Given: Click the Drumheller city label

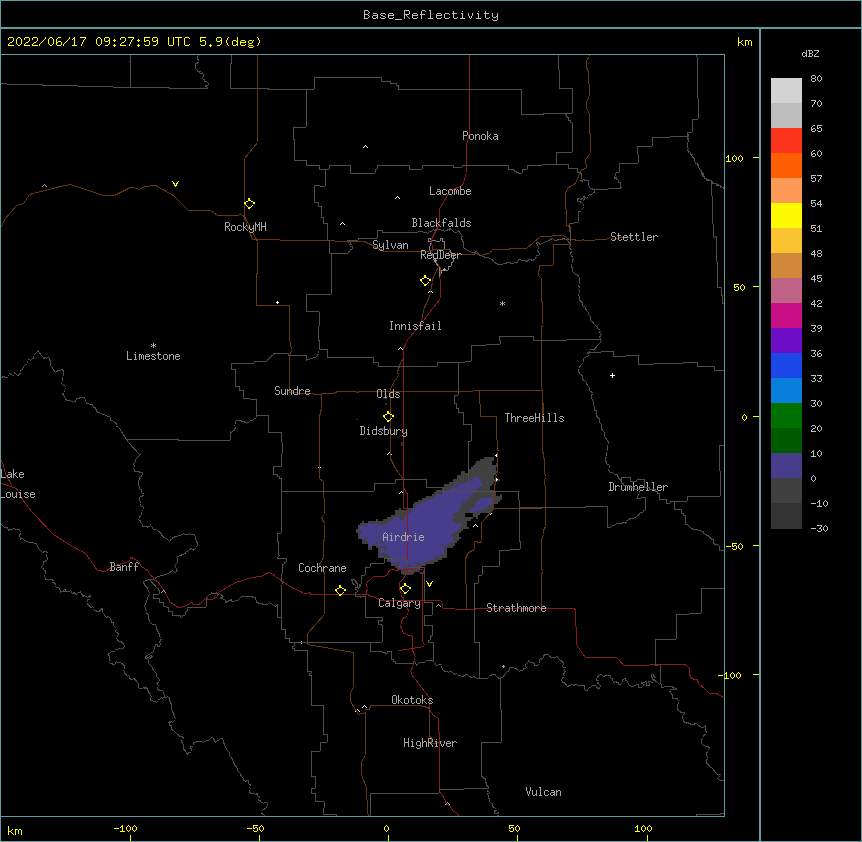Looking at the screenshot, I should pyautogui.click(x=638, y=487).
